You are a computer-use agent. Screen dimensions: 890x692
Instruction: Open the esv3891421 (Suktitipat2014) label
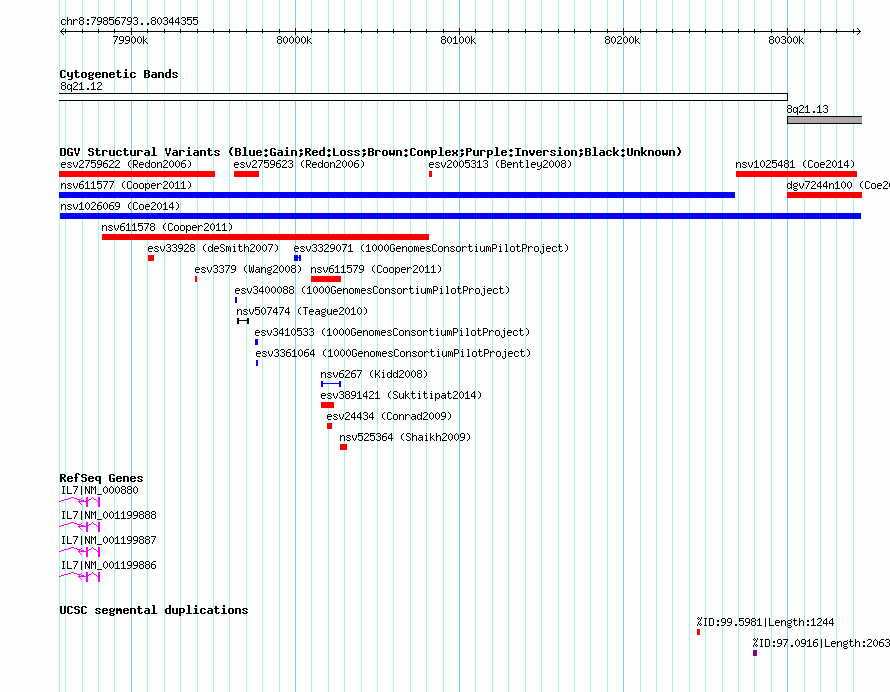pyautogui.click(x=401, y=395)
